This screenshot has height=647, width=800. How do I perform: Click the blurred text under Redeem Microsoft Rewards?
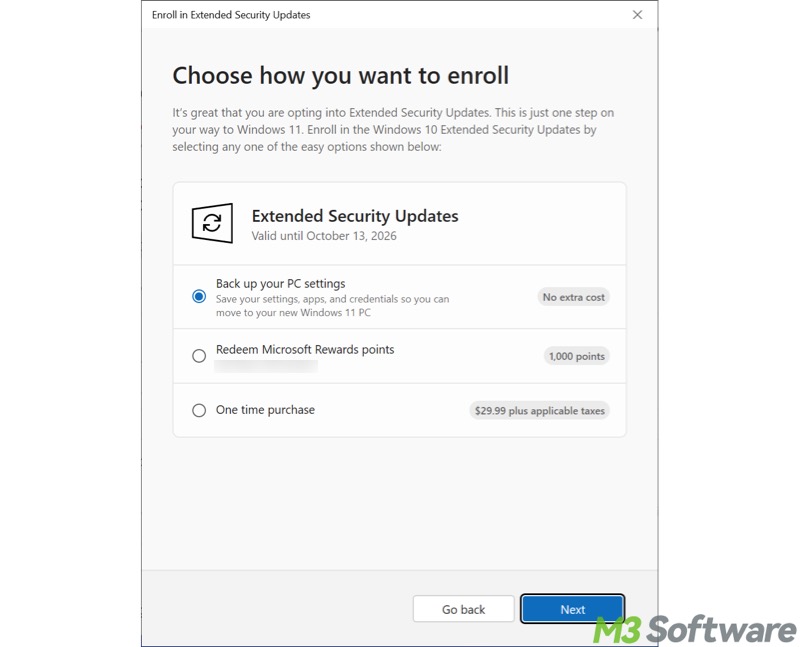pyautogui.click(x=266, y=366)
